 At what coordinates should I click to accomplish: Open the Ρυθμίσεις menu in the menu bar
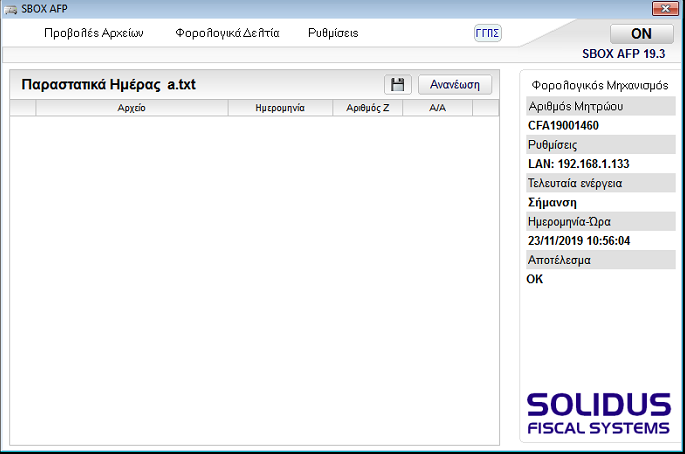pyautogui.click(x=333, y=33)
